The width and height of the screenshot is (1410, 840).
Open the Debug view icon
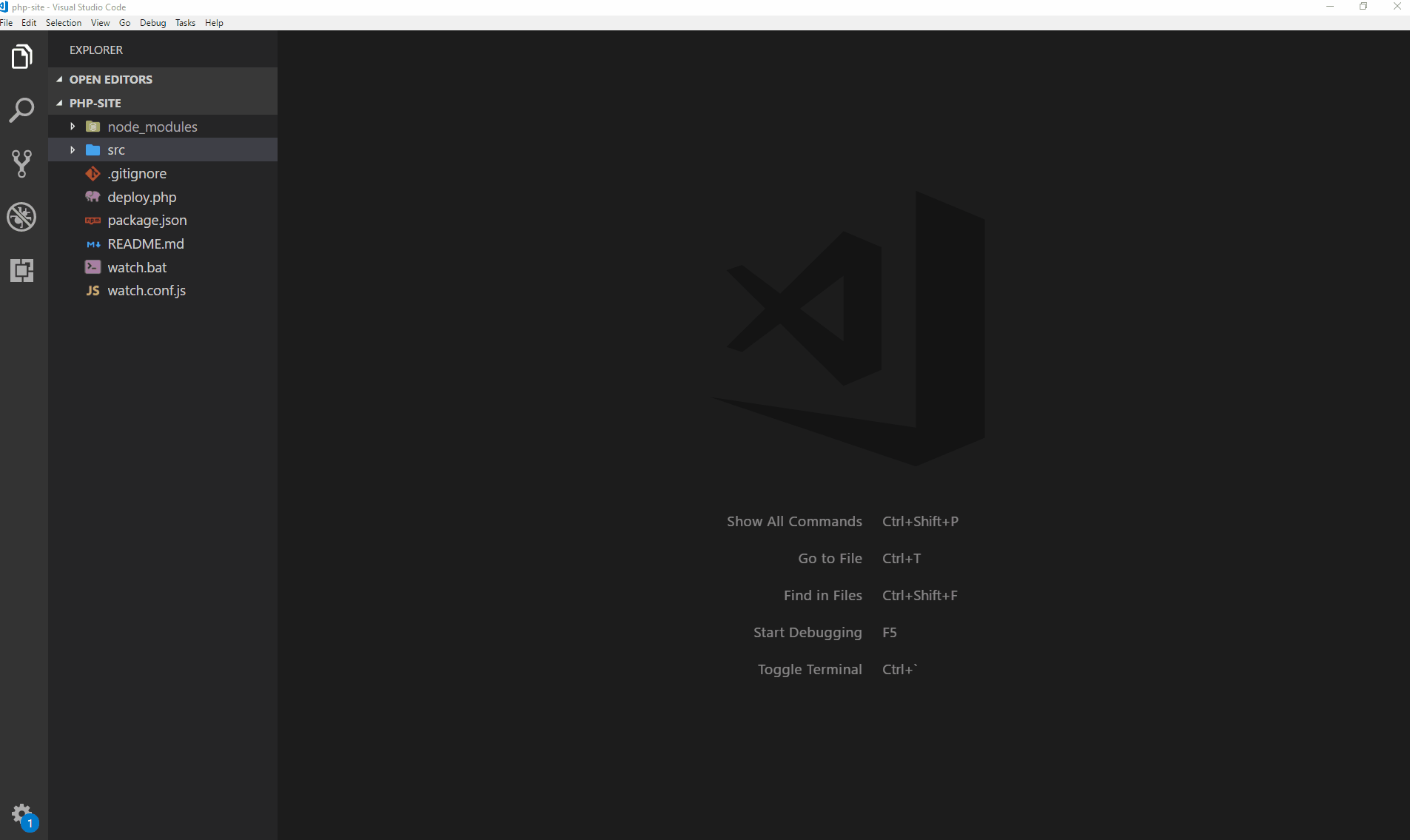point(22,217)
